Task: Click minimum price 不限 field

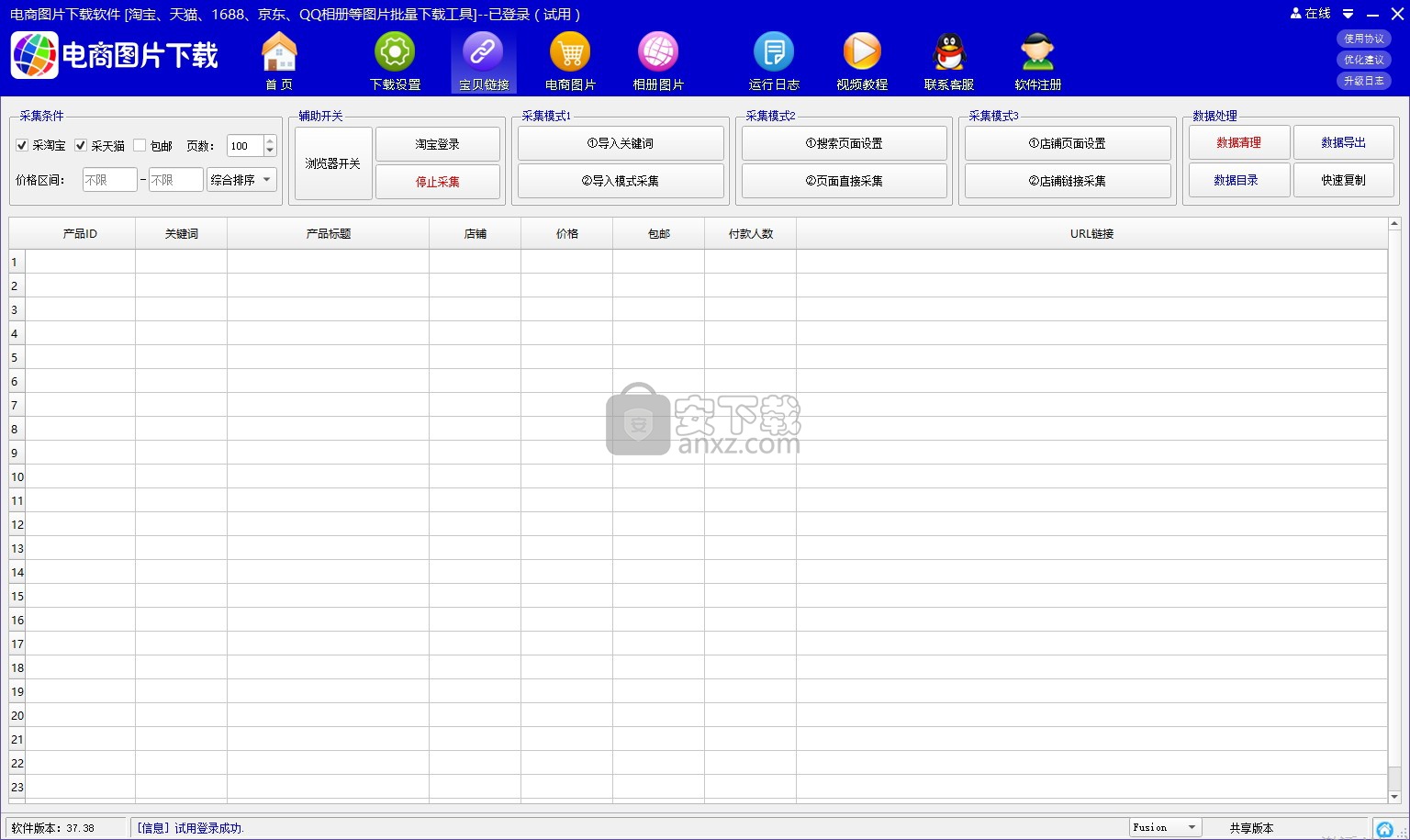Action: coord(109,180)
